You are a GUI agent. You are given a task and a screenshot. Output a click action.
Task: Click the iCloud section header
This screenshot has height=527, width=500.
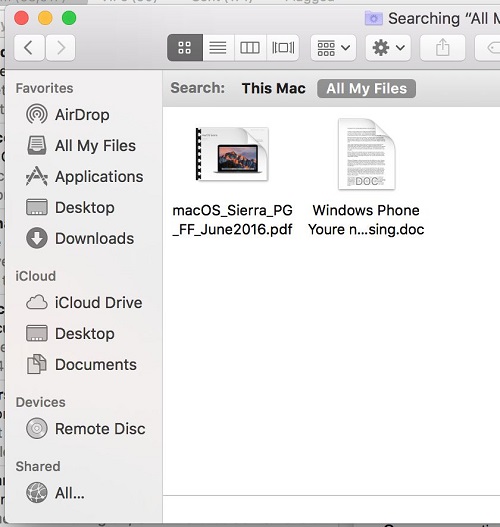36,276
